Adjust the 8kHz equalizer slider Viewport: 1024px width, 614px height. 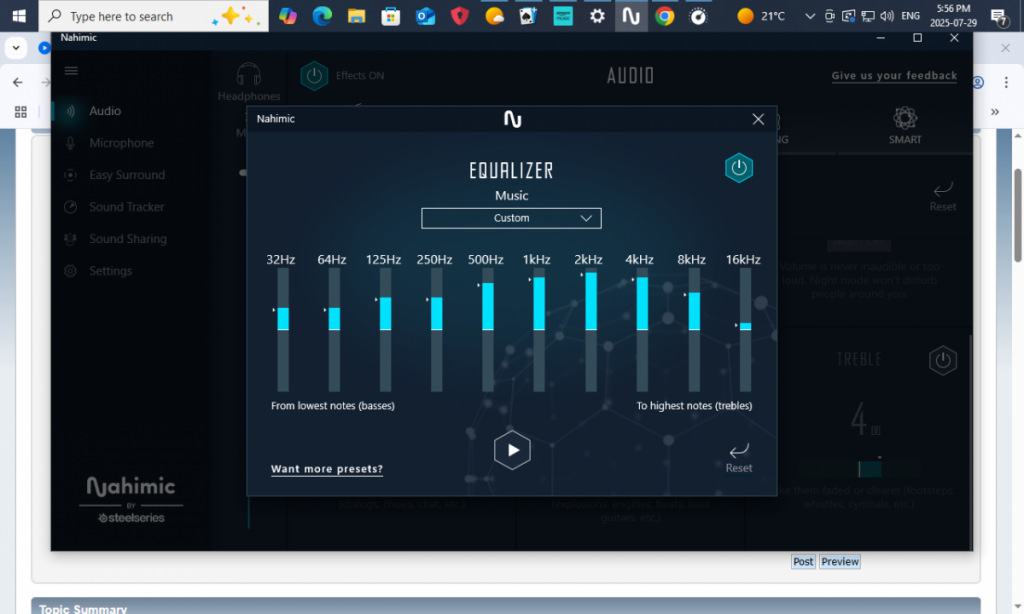[x=694, y=330]
